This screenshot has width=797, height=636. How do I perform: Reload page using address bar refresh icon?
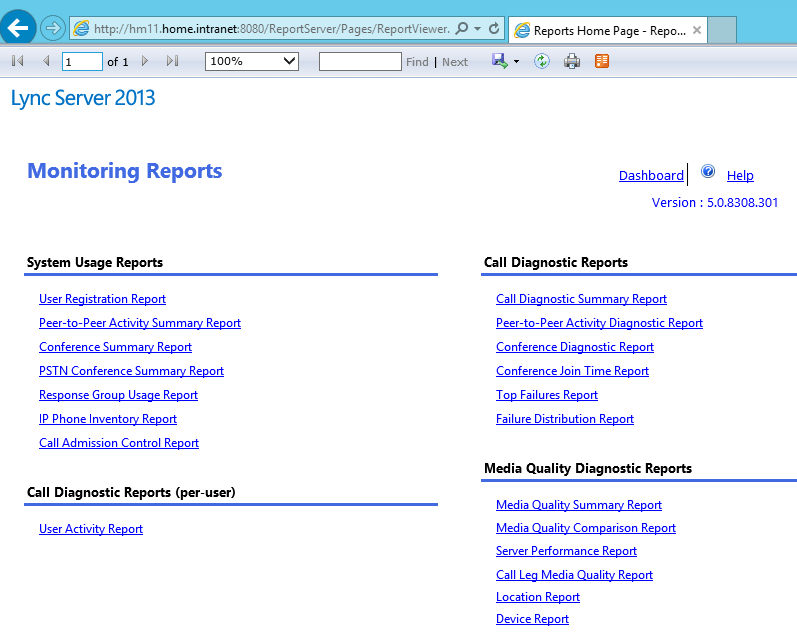(494, 29)
